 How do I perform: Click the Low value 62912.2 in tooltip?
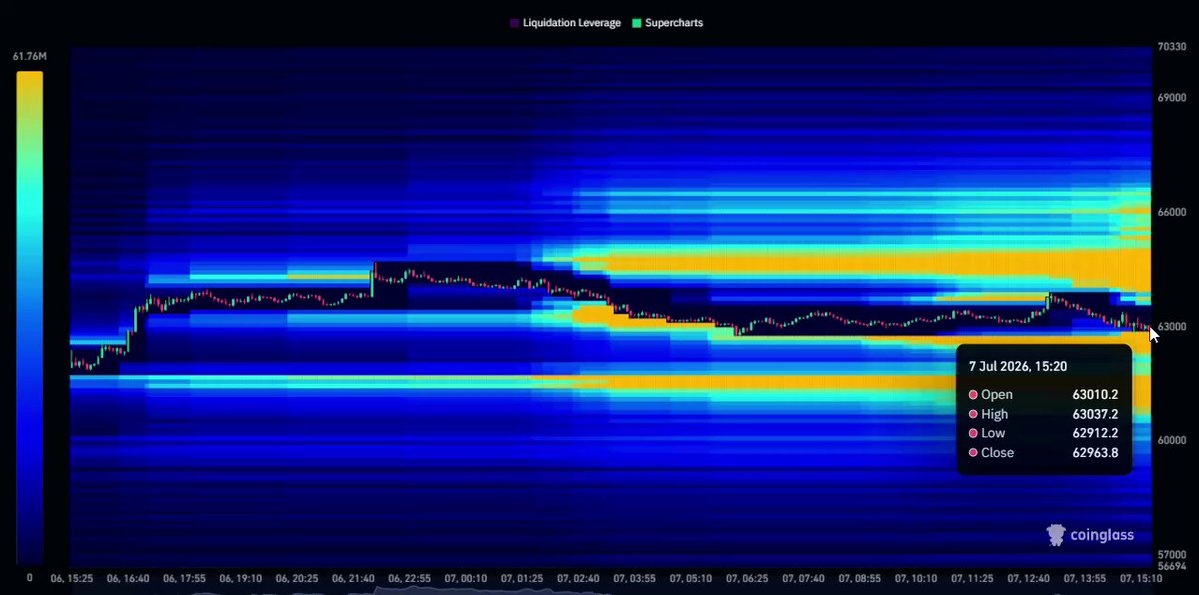[1096, 434]
